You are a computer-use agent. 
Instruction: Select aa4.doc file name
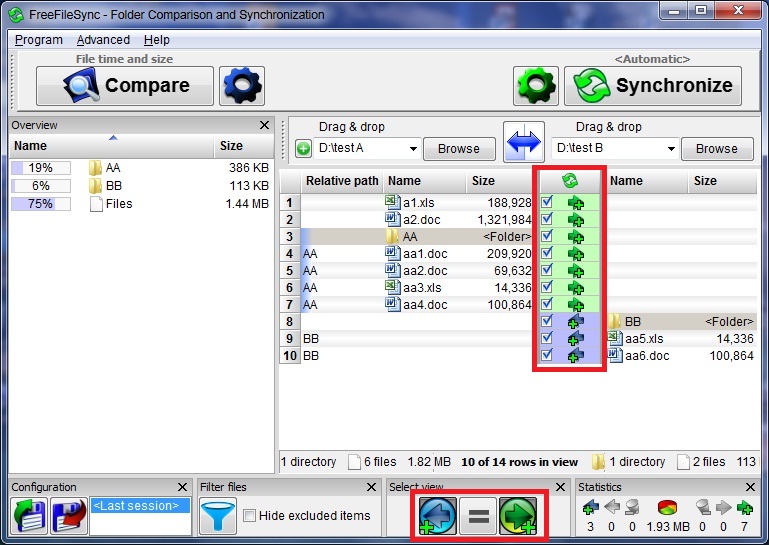click(x=425, y=305)
